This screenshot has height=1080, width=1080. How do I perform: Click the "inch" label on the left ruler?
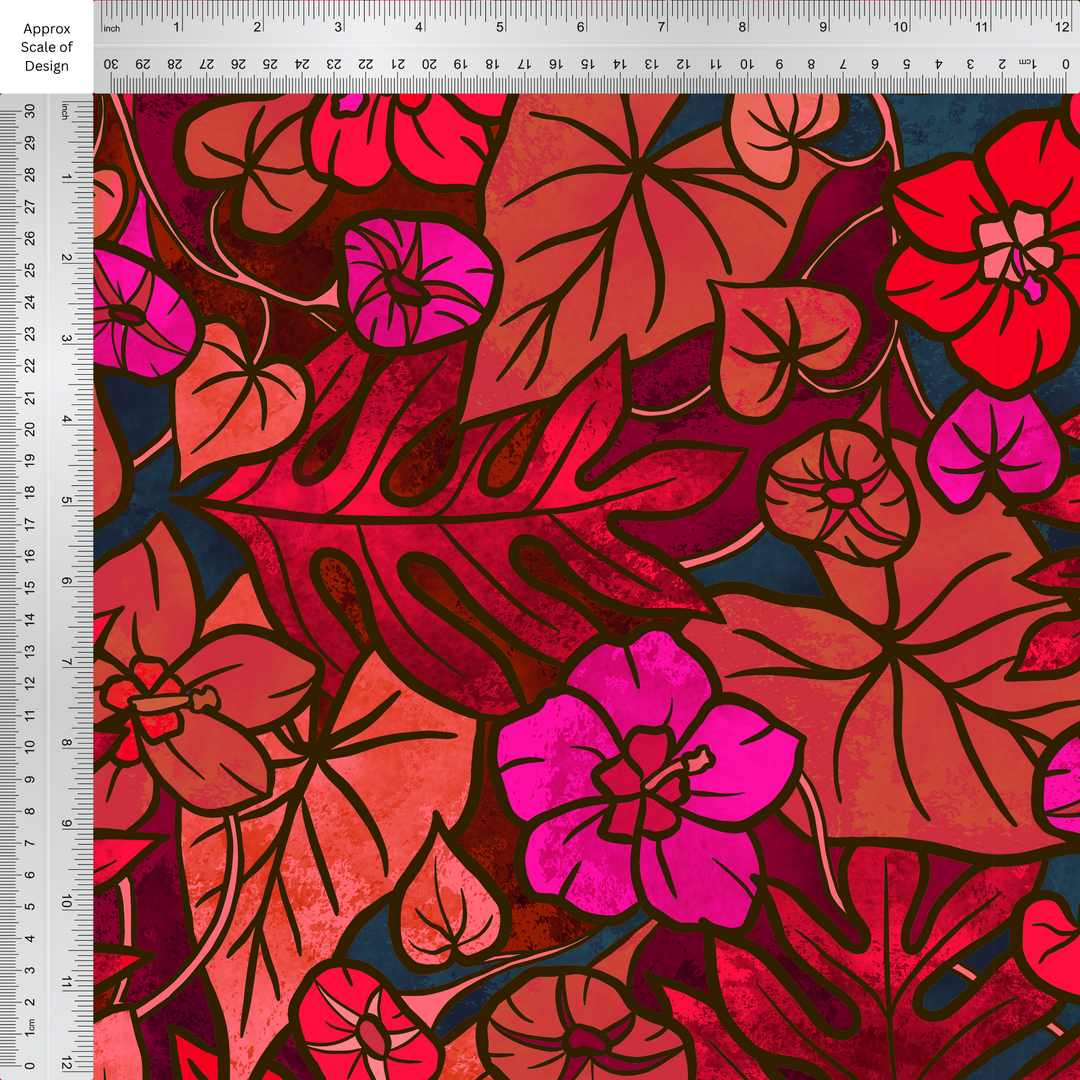tap(66, 111)
